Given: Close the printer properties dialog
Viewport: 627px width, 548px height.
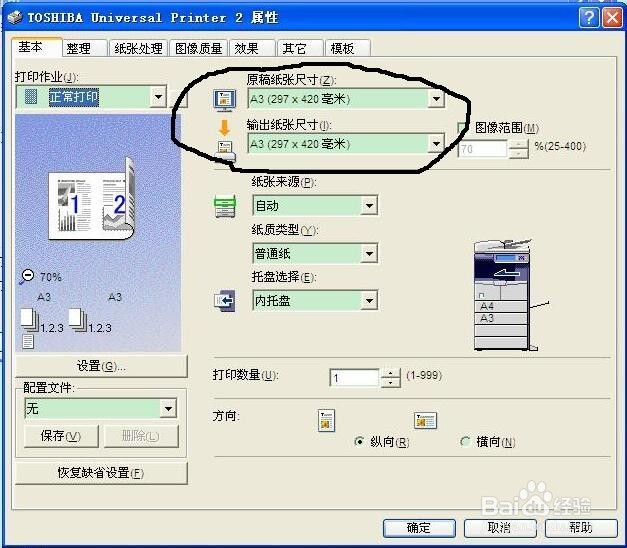Looking at the screenshot, I should 613,18.
